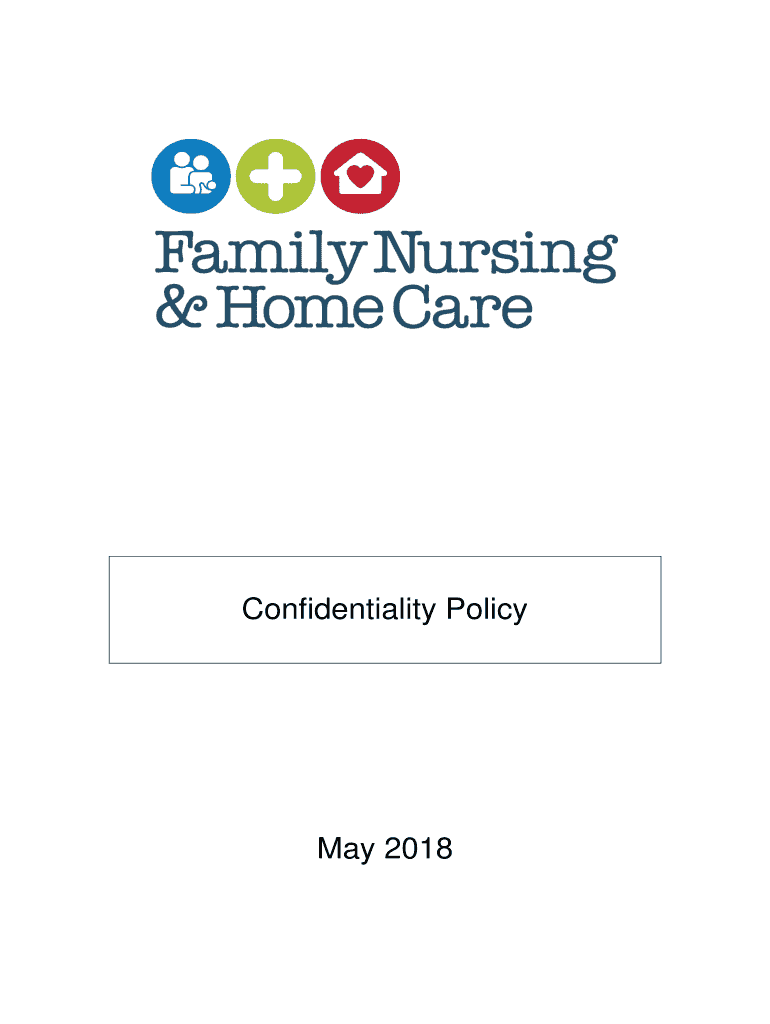Click the word "Confidentiality" in the title

pyautogui.click(x=339, y=609)
